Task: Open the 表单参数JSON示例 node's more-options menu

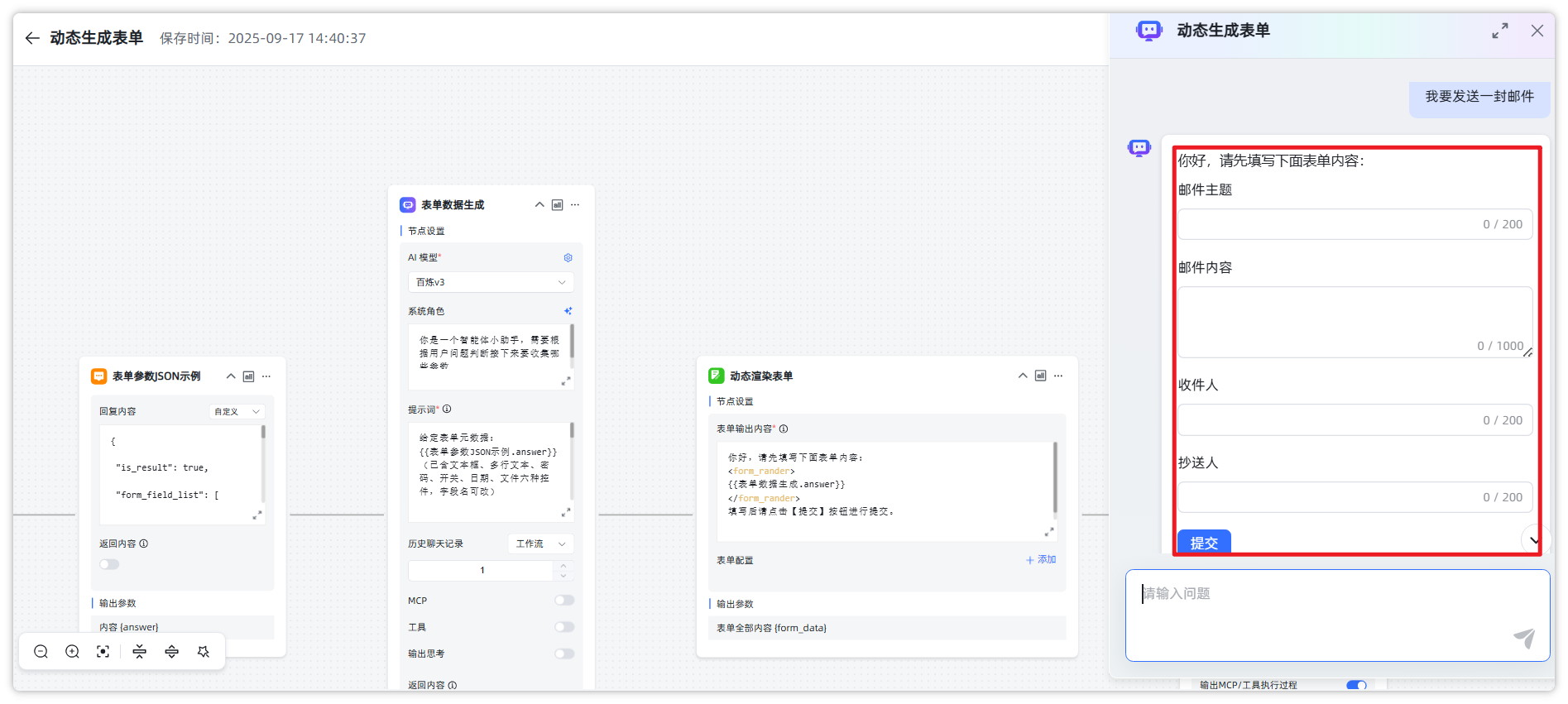Action: tap(266, 376)
